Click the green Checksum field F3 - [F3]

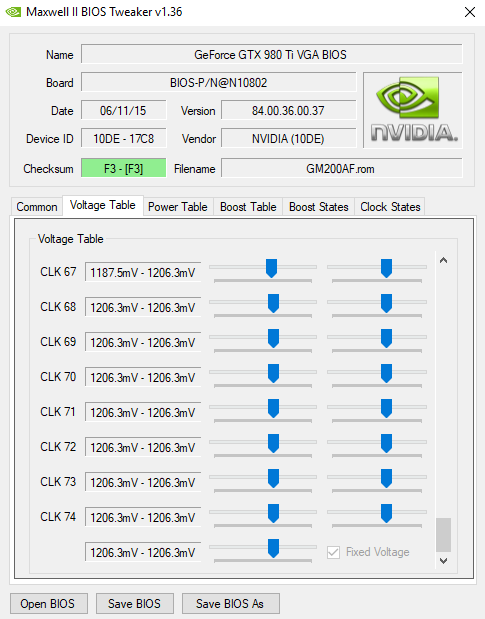[124, 168]
